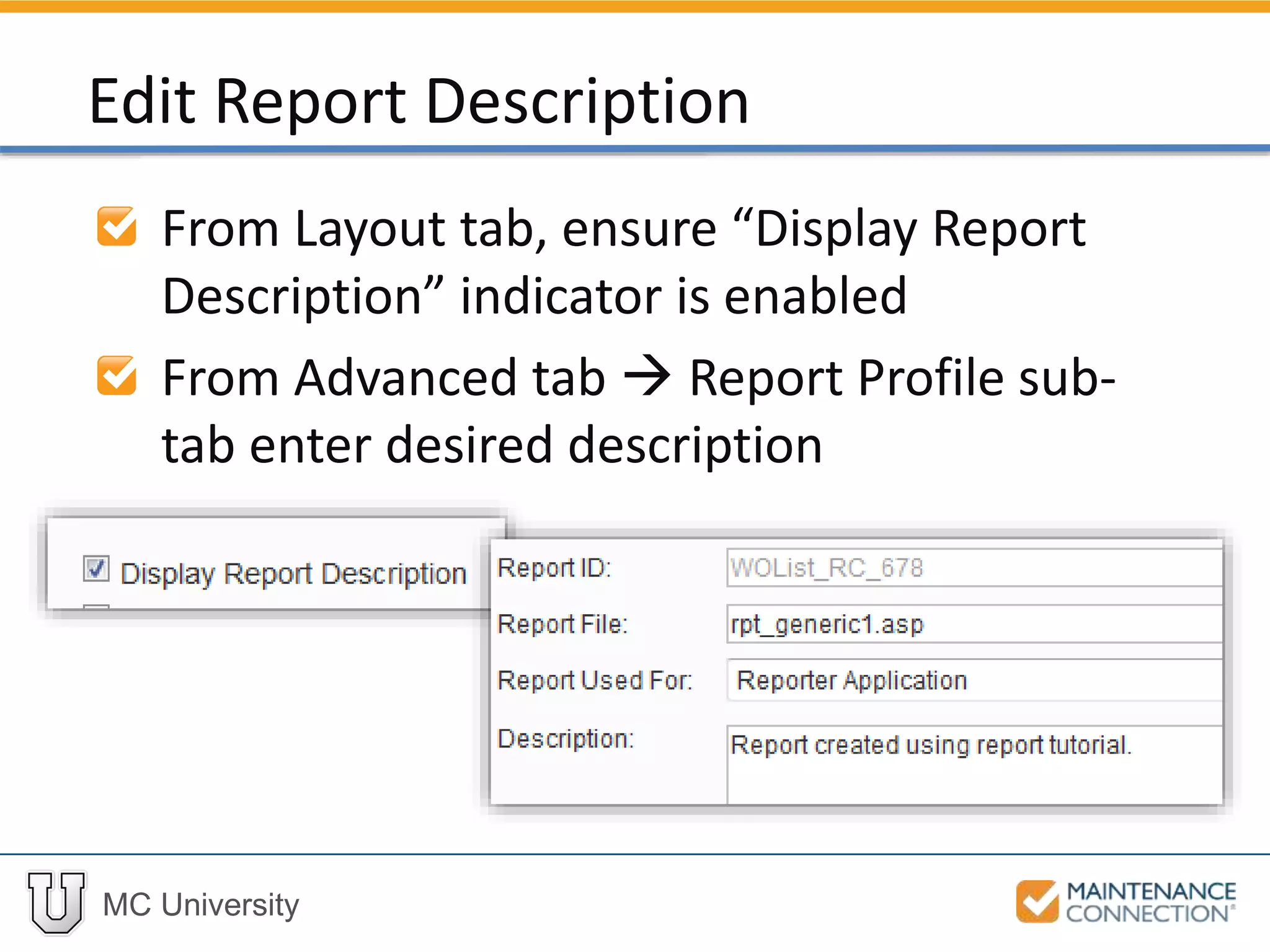Click the 'Display Report Description' label

click(x=293, y=574)
